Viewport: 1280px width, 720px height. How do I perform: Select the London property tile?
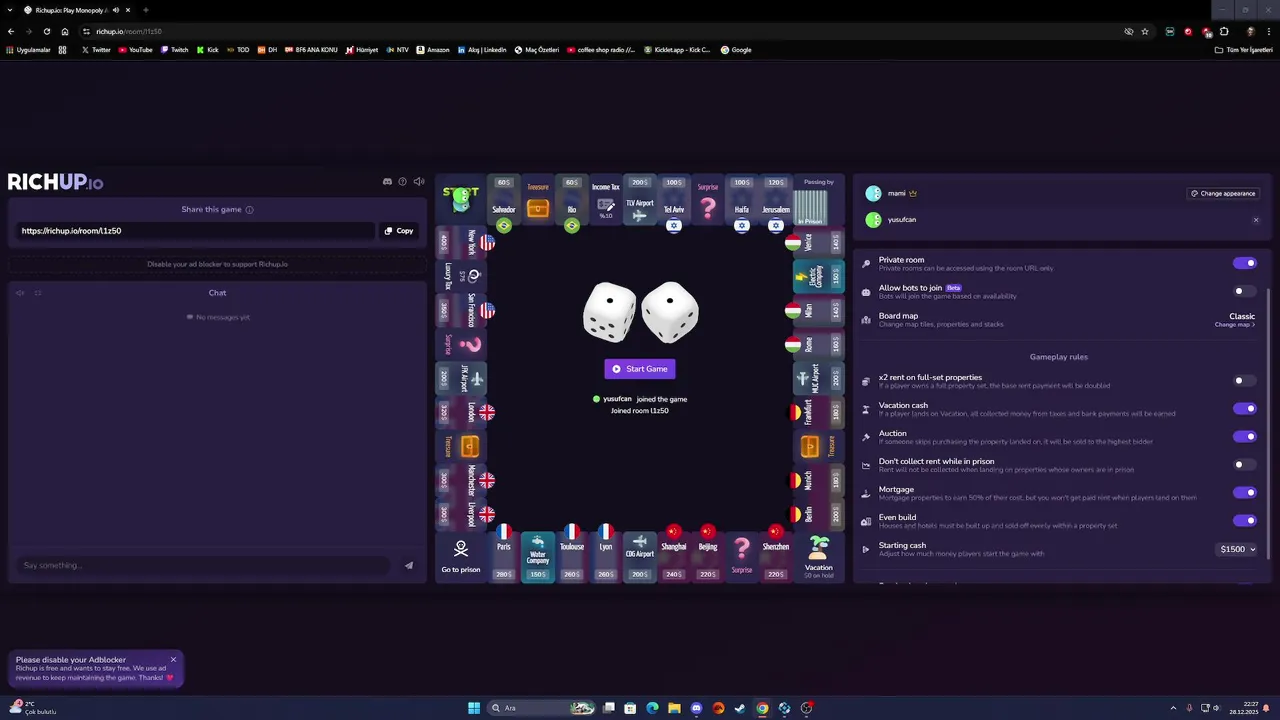461,412
